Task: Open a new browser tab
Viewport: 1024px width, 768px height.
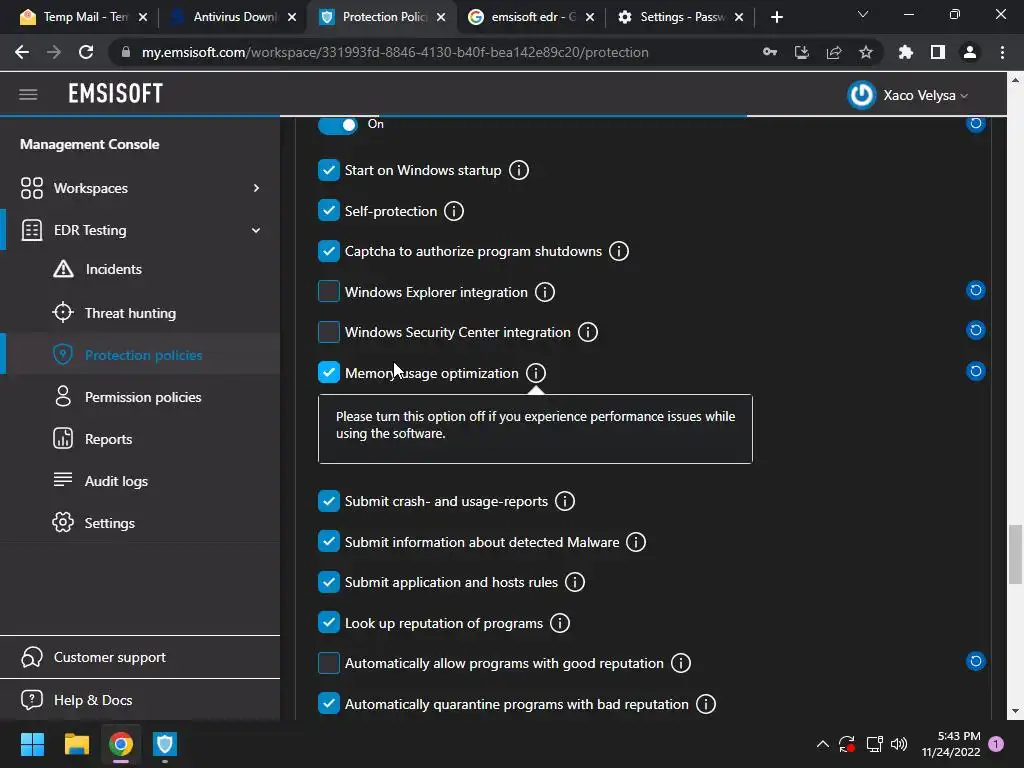Action: click(776, 17)
